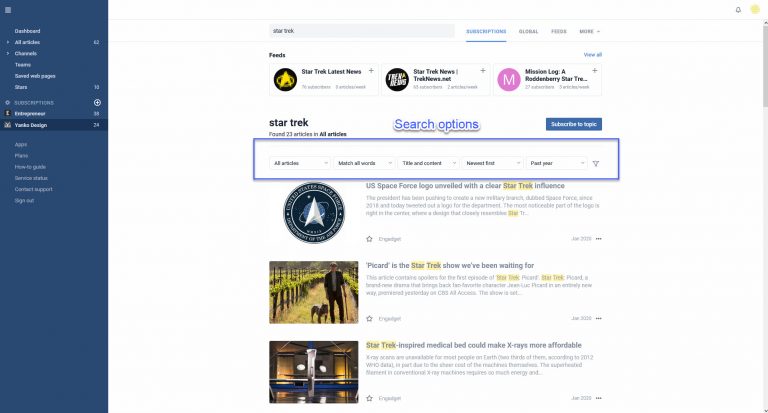Screen dimensions: 768x413
Task: Star the medical bed X-rays article
Action: (369, 399)
